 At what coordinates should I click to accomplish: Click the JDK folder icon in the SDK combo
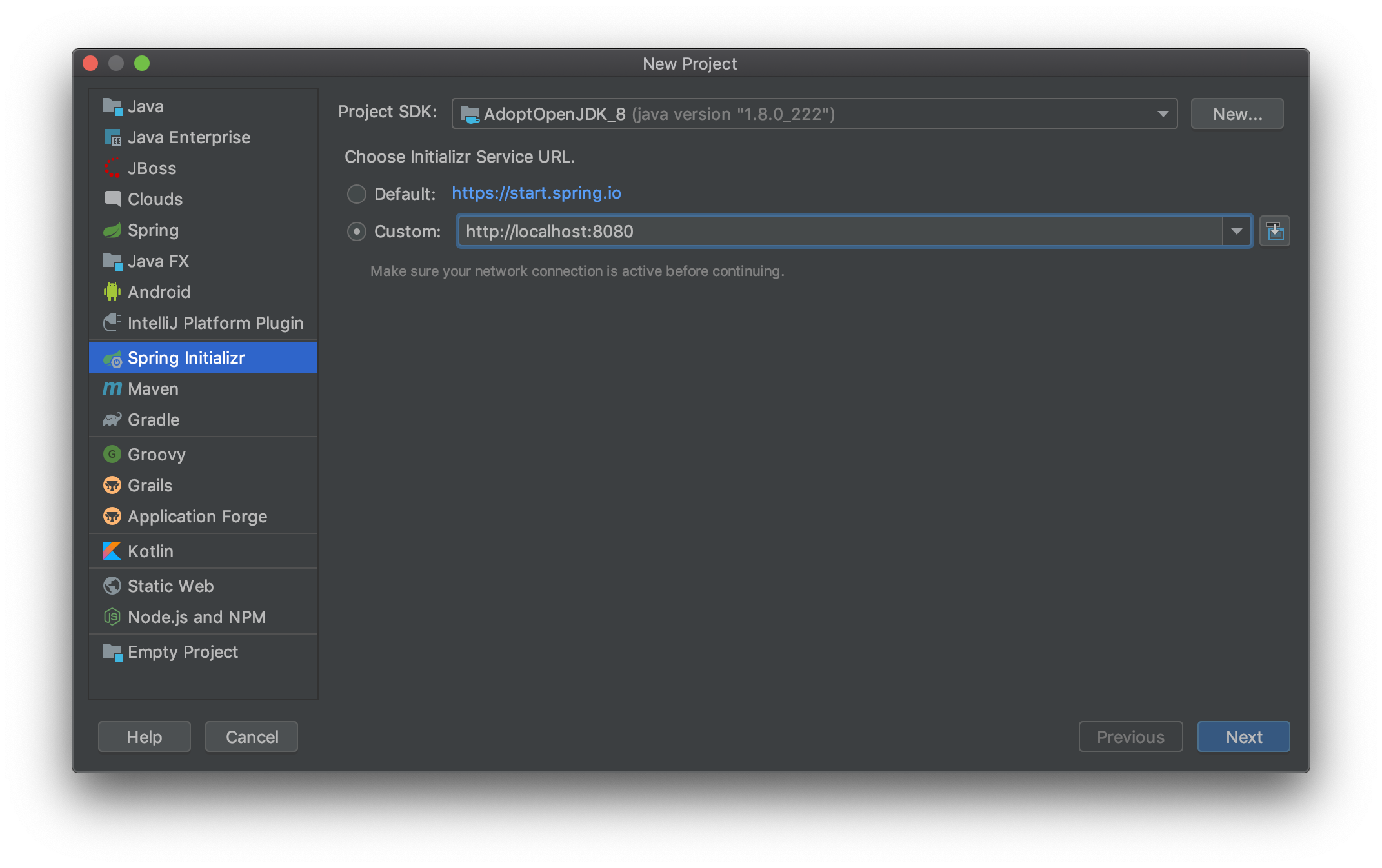pyautogui.click(x=470, y=114)
